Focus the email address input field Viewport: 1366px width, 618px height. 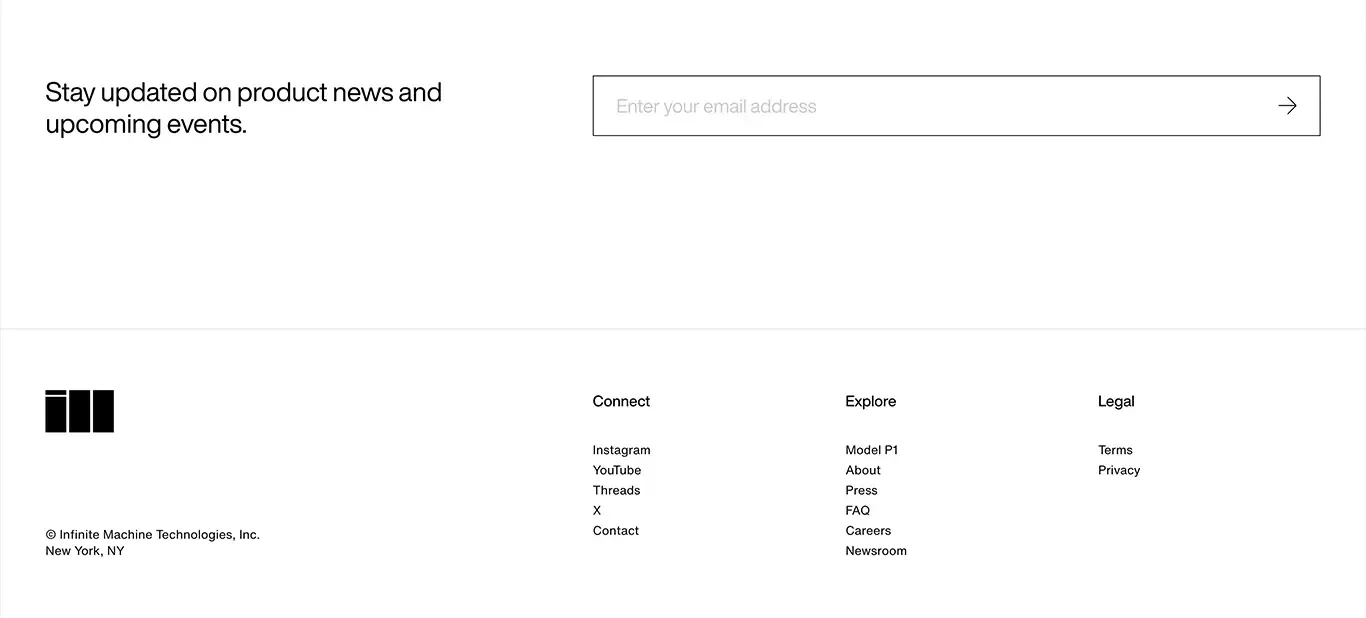point(956,106)
